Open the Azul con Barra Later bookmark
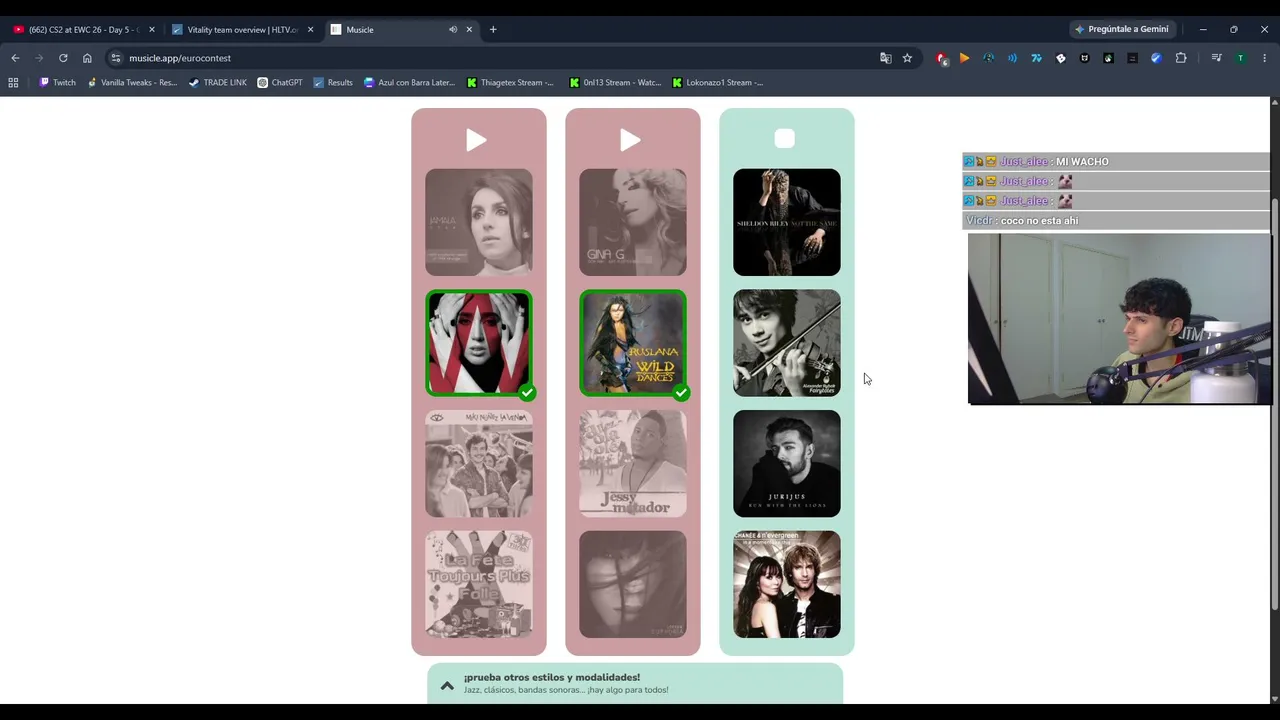Viewport: 1280px width, 720px height. [x=409, y=83]
